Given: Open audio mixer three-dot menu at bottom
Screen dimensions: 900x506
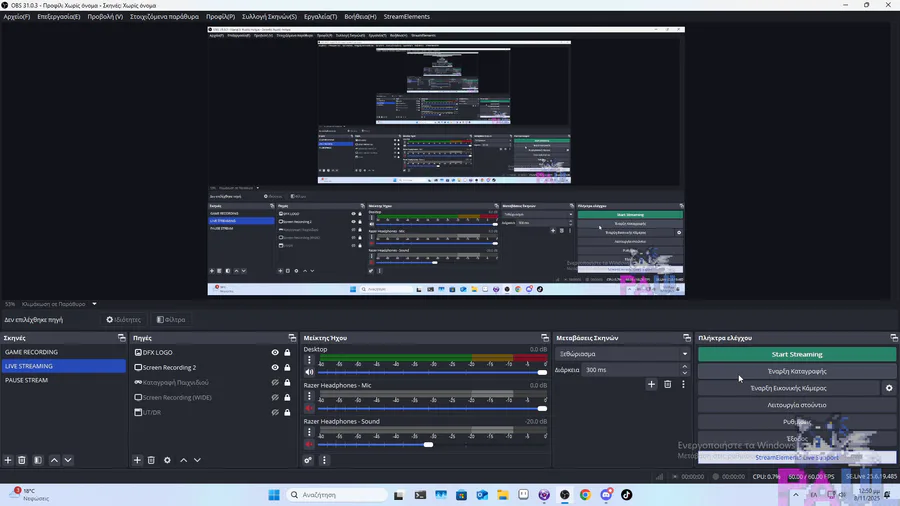Looking at the screenshot, I should pyautogui.click(x=324, y=460).
